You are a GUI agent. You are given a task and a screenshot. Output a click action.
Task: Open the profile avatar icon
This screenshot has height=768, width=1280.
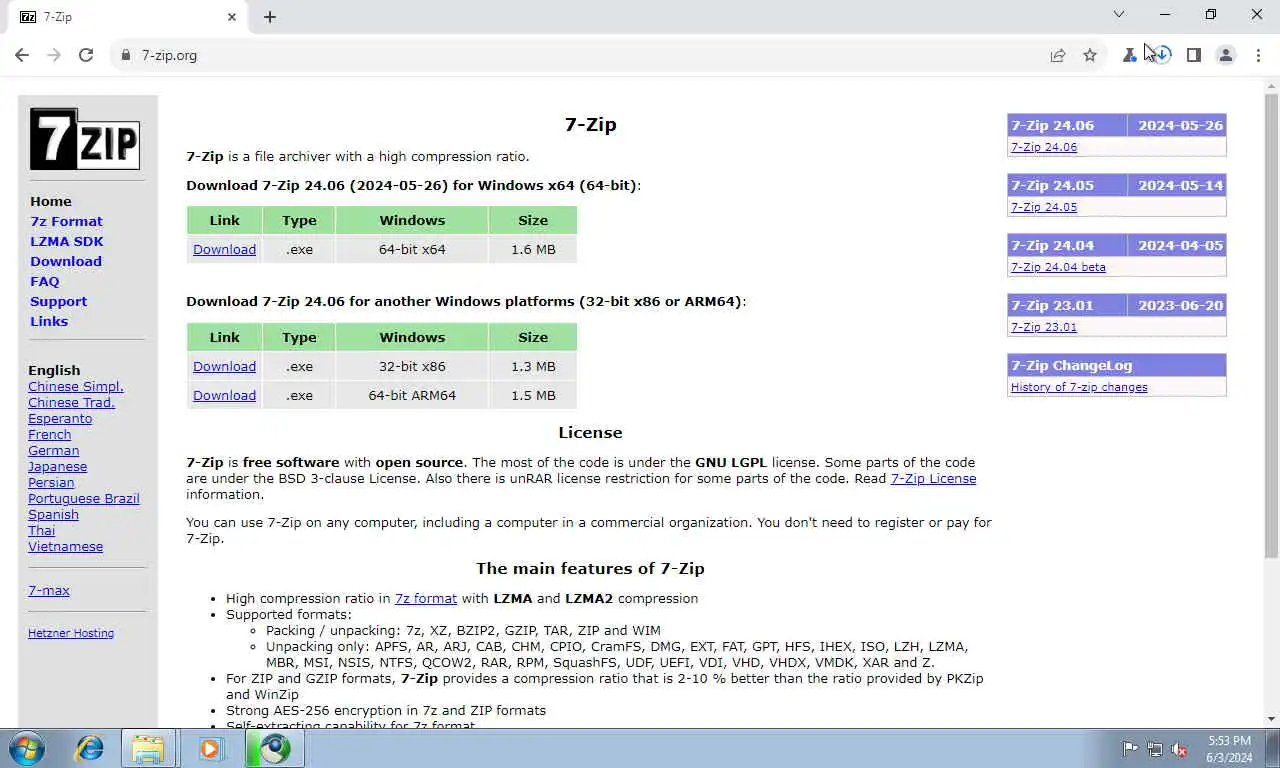point(1226,55)
